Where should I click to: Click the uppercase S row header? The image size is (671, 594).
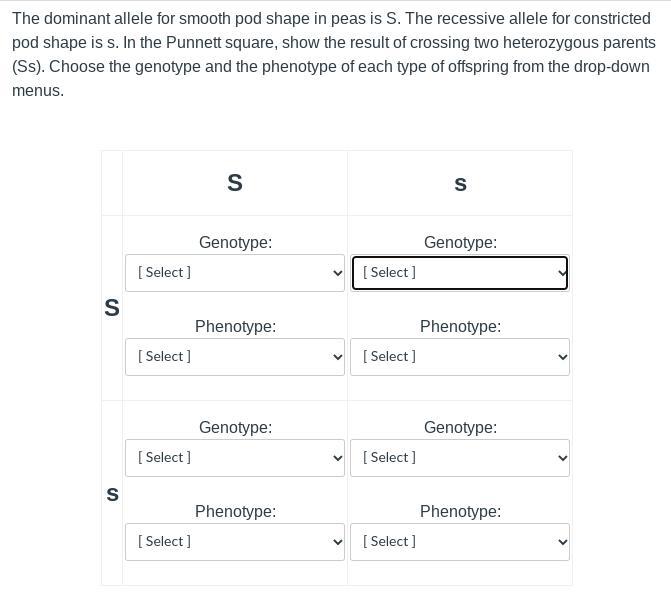click(112, 308)
